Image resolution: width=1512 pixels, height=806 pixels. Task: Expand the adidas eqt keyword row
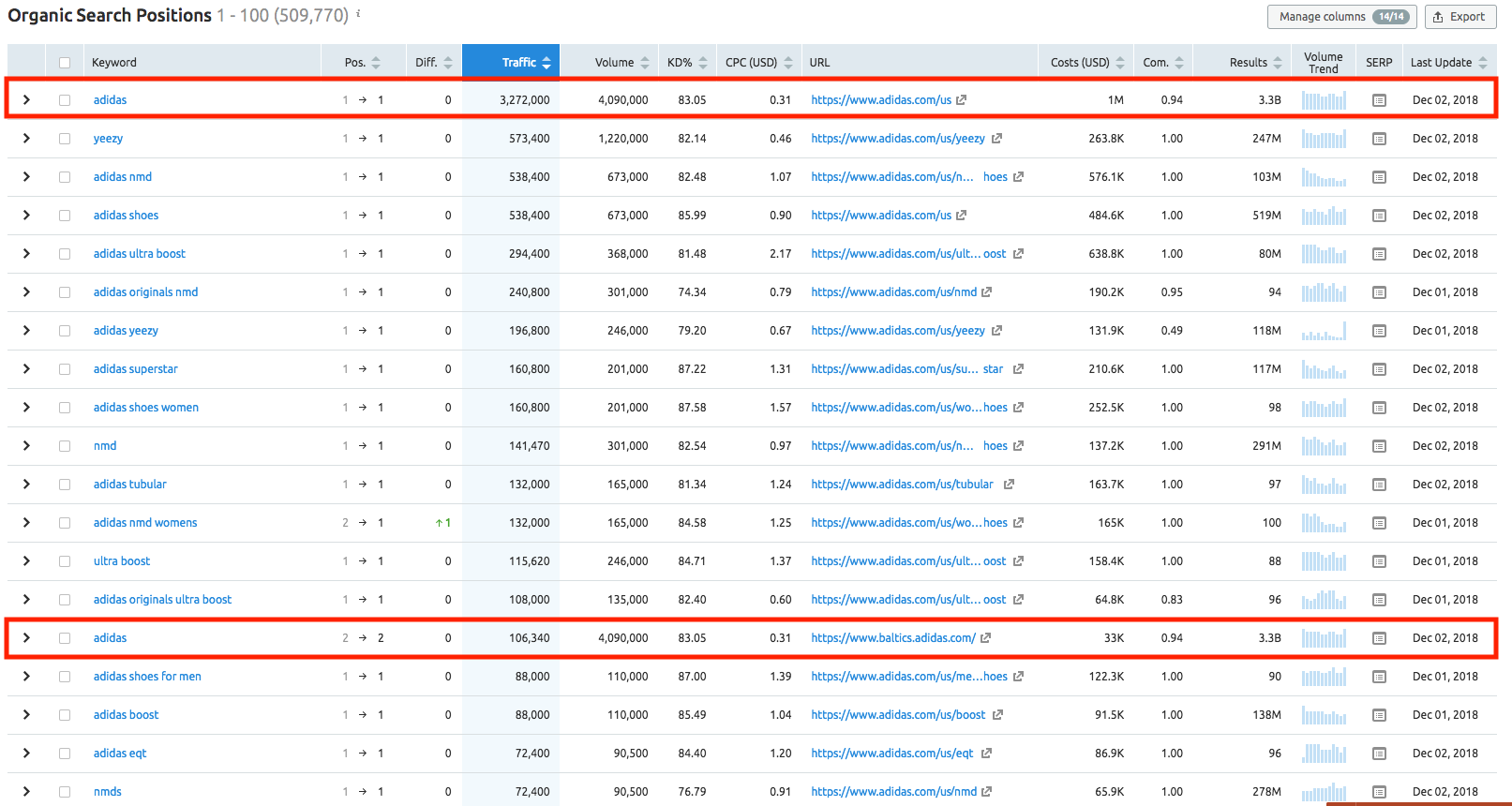tap(26, 753)
